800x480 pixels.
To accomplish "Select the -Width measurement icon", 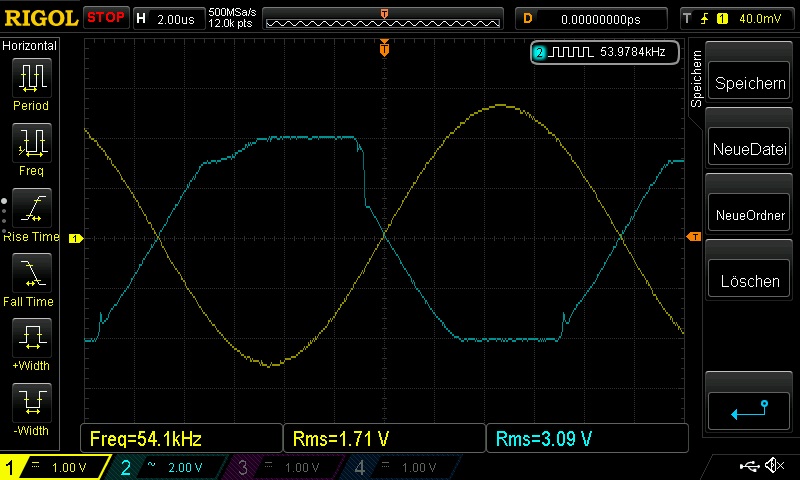I will [32, 402].
